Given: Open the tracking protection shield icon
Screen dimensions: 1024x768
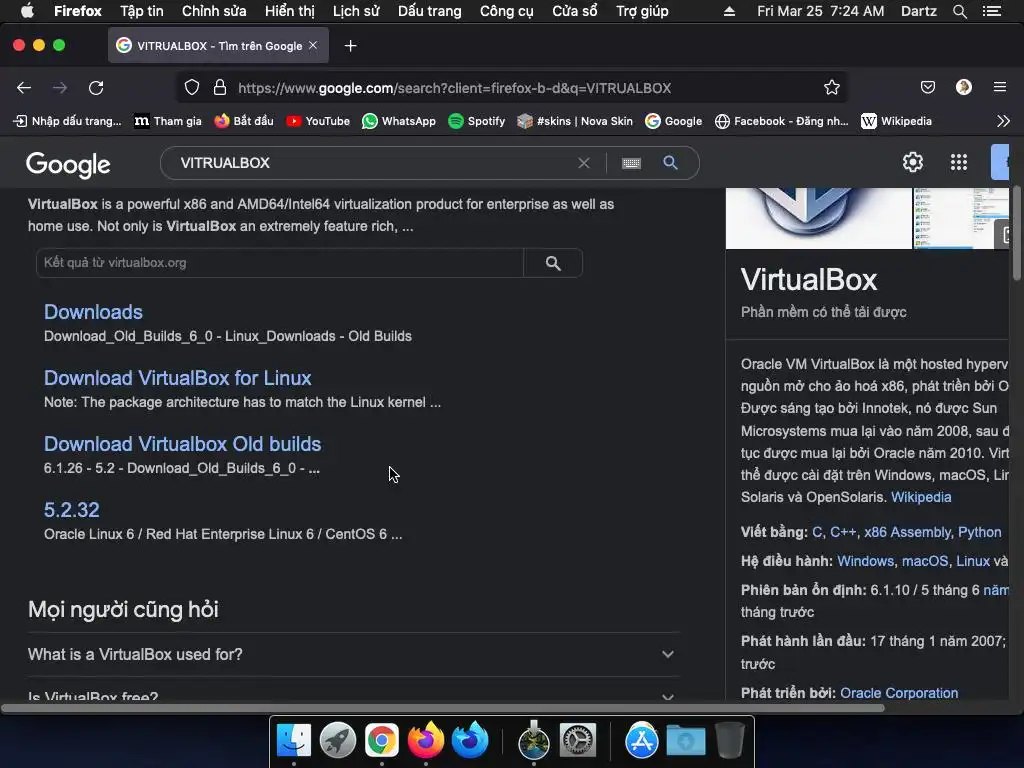Looking at the screenshot, I should (191, 88).
